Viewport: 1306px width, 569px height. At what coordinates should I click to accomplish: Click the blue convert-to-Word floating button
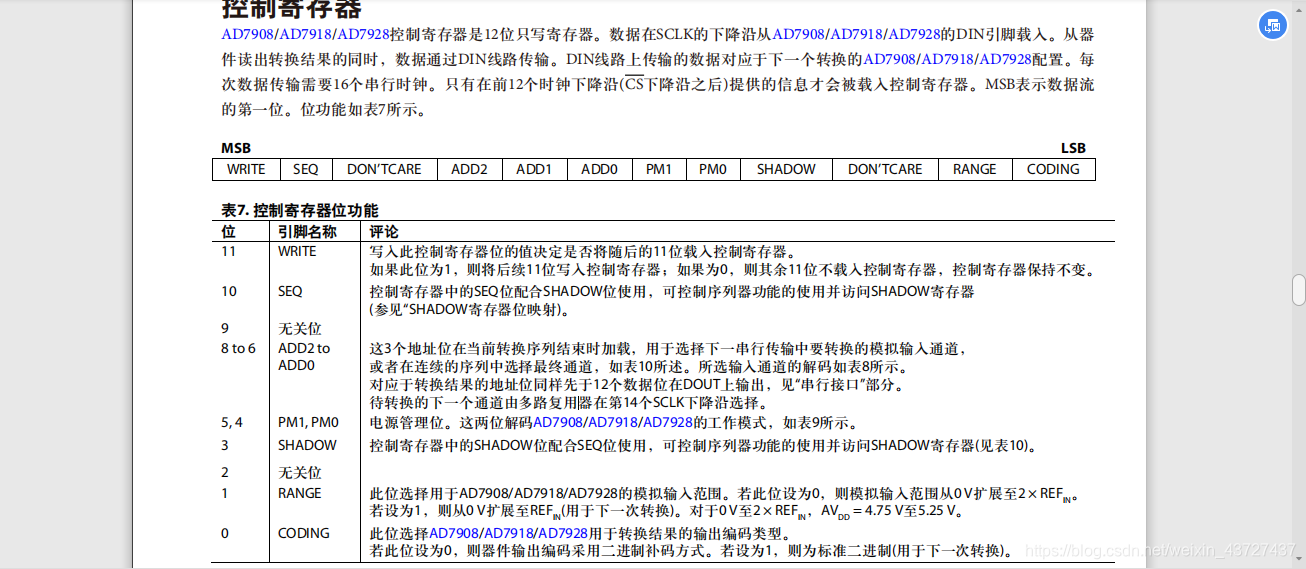[x=1272, y=26]
